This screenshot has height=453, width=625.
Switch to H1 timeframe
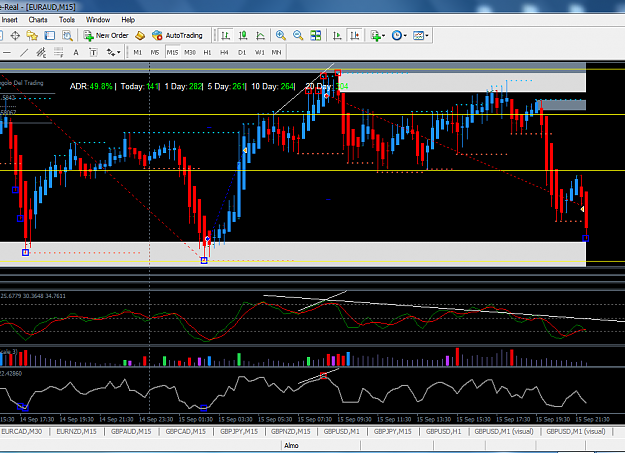(207, 52)
